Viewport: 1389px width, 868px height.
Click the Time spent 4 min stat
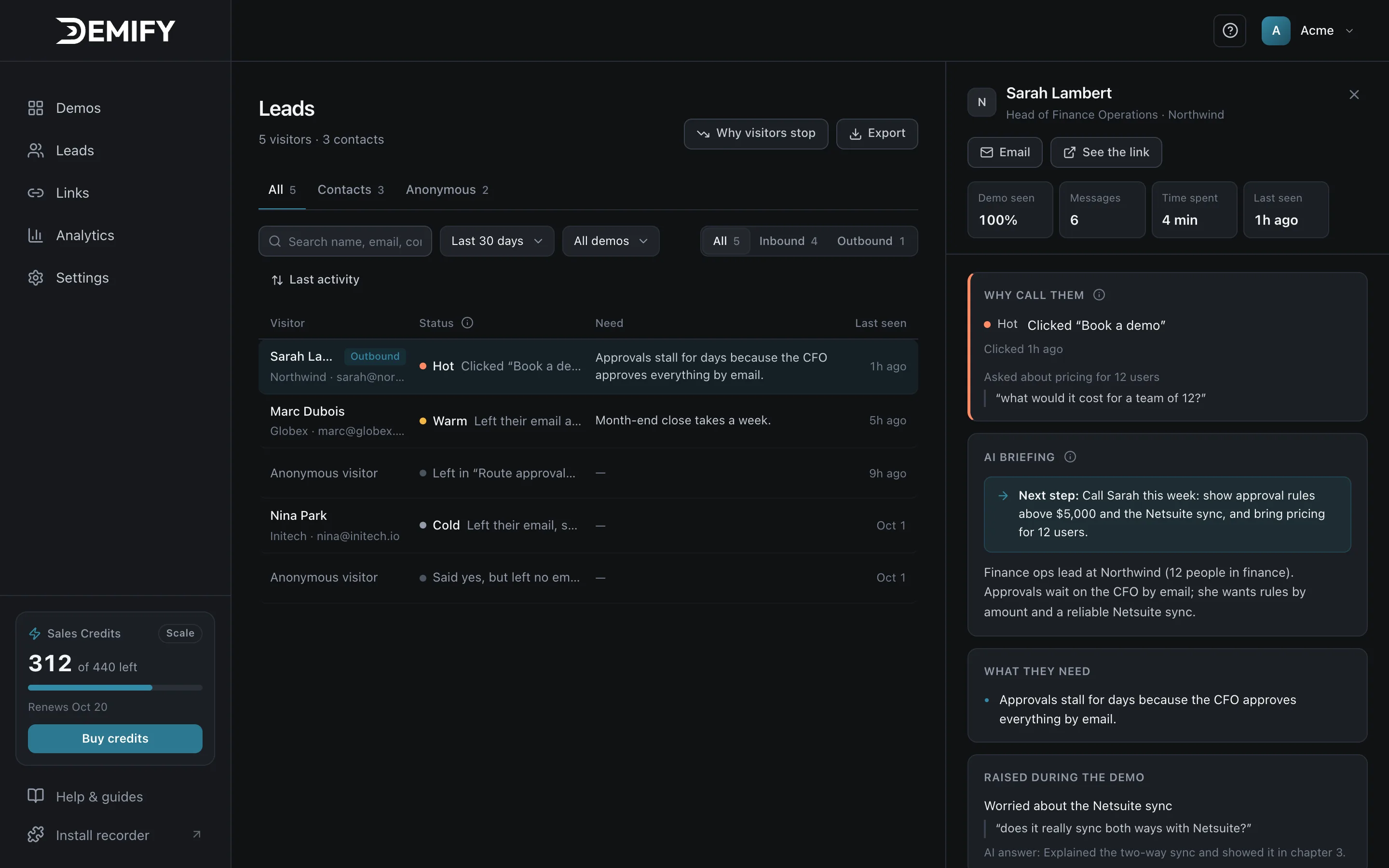tap(1195, 210)
